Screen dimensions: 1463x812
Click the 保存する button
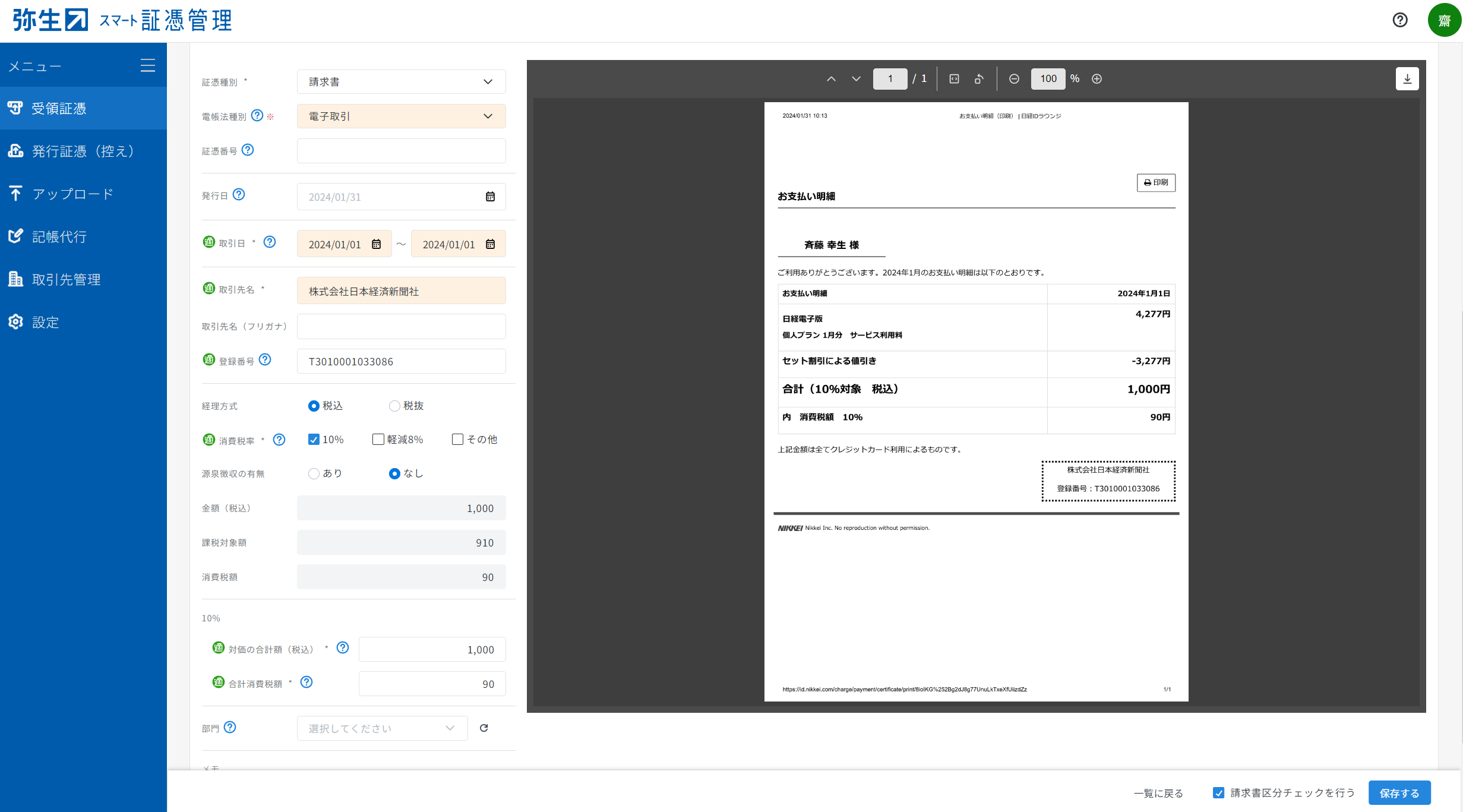pos(1399,793)
